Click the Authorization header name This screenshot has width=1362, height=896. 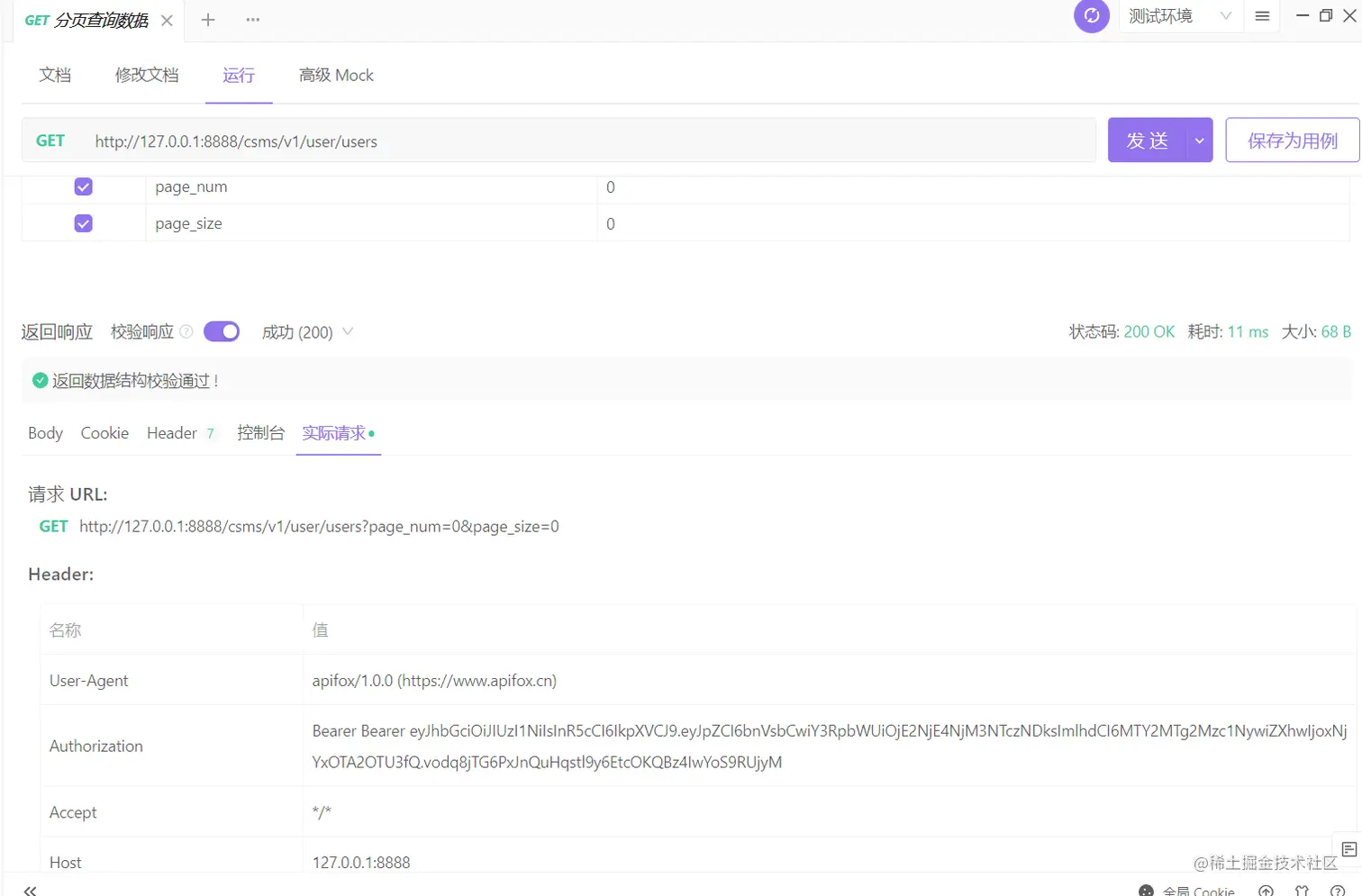[x=96, y=747]
